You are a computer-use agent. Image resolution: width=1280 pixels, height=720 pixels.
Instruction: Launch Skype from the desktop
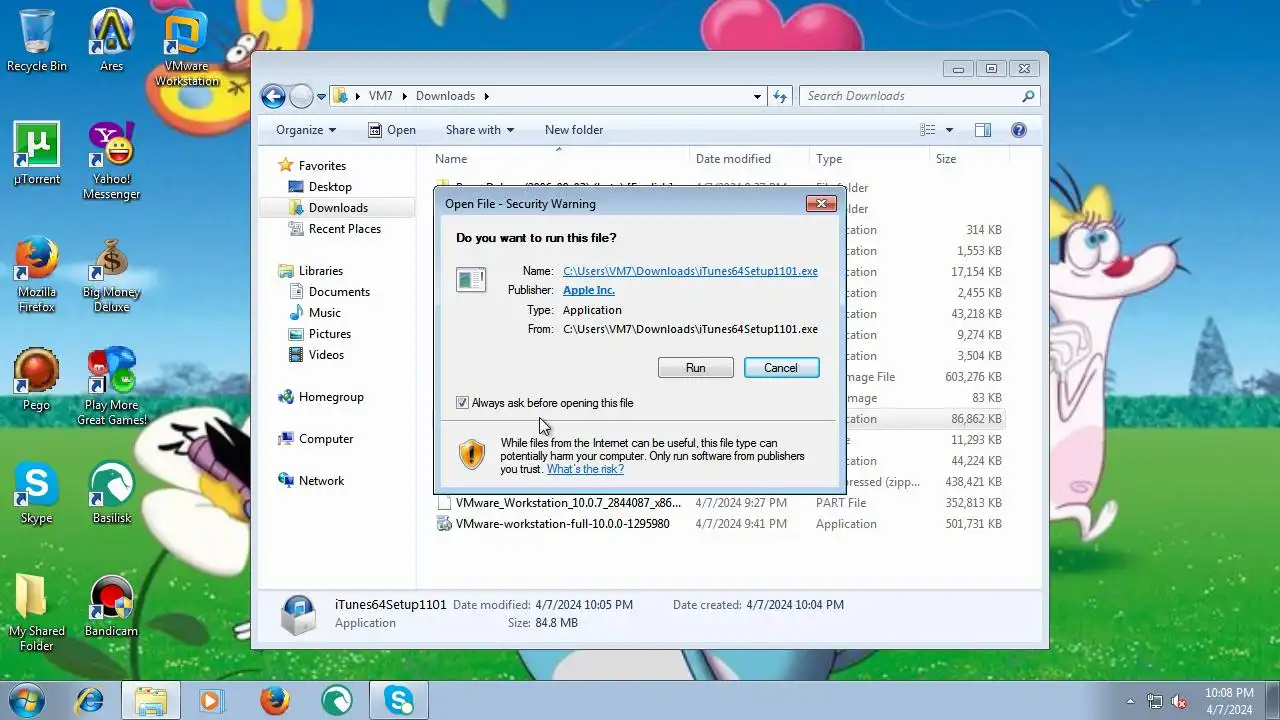tap(37, 492)
